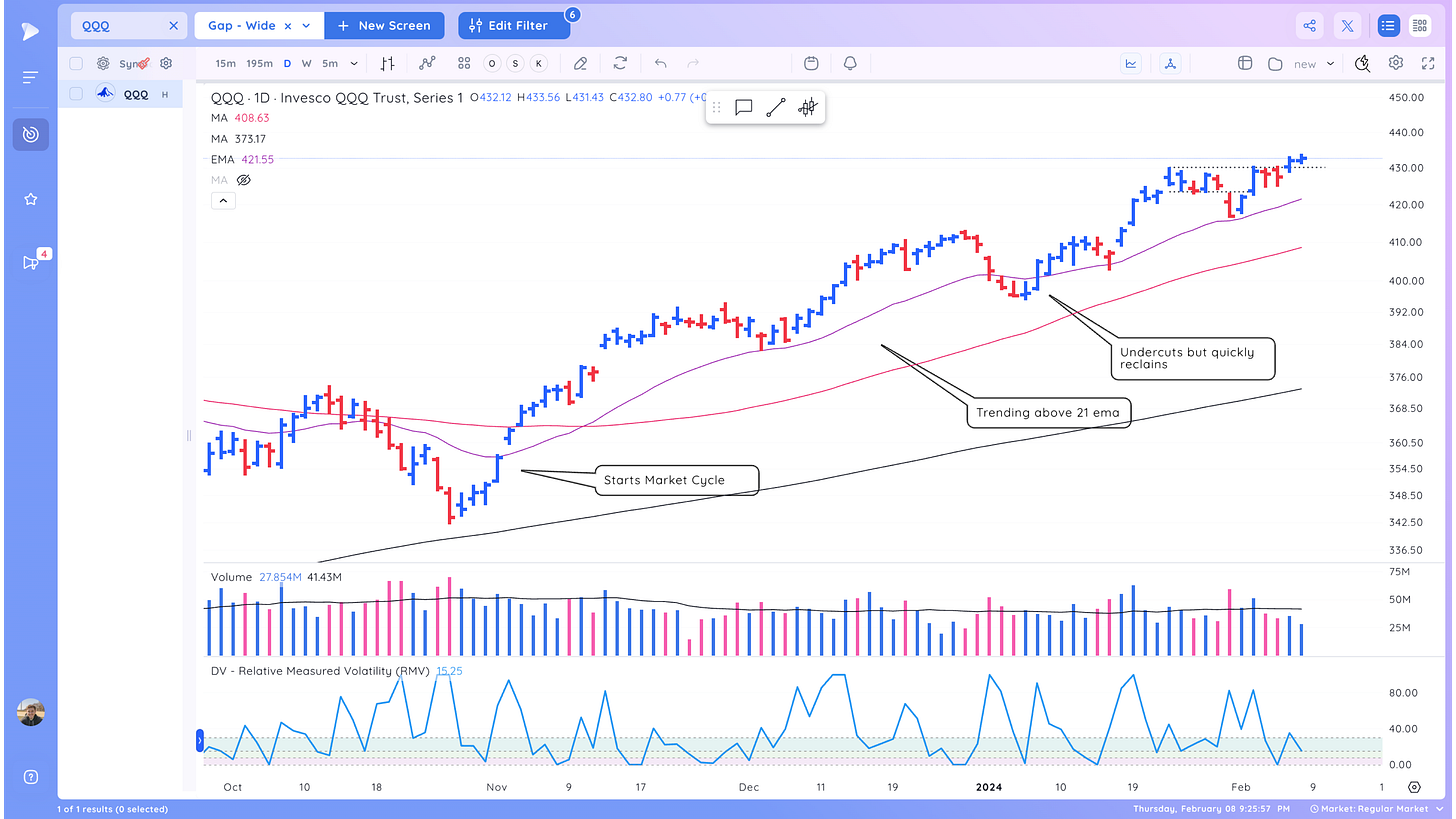The height and width of the screenshot is (819, 1456).
Task: Toggle the O overlay button
Action: pos(492,63)
